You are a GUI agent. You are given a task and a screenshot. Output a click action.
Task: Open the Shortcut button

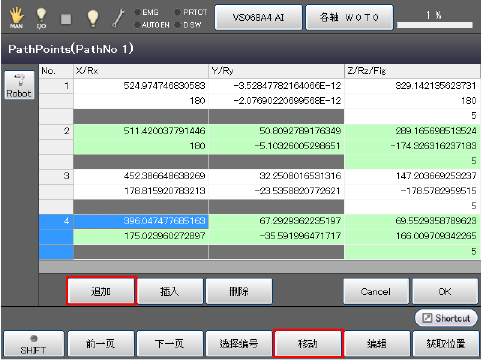point(446,318)
